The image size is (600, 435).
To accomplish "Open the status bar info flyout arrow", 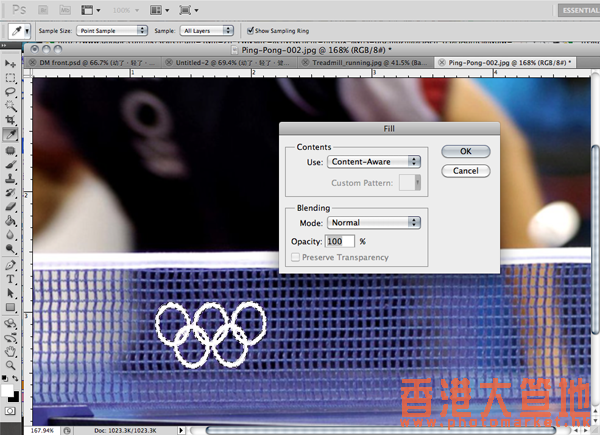I will (181, 430).
